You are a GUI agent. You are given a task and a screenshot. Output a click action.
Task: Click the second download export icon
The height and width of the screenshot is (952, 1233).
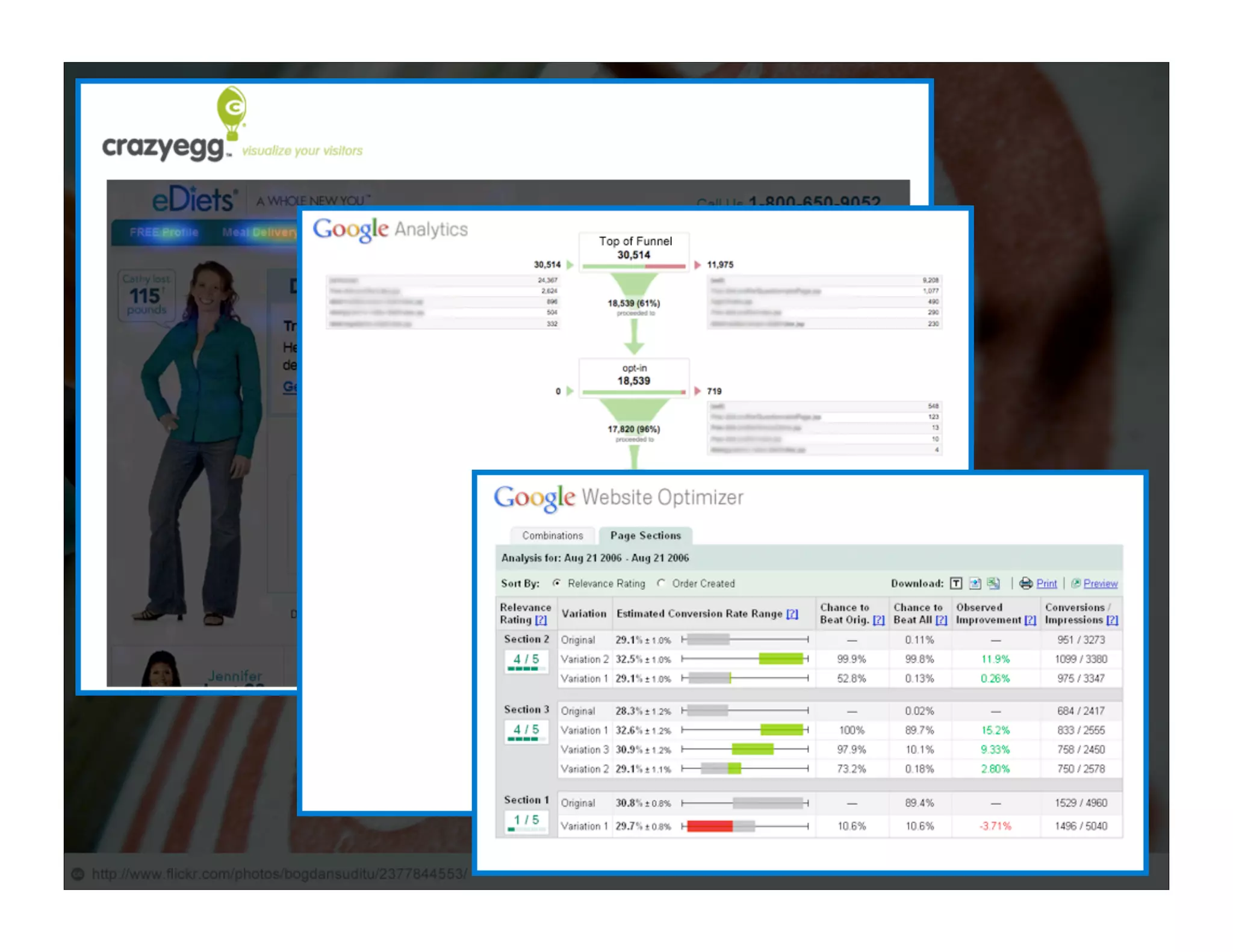tap(975, 583)
